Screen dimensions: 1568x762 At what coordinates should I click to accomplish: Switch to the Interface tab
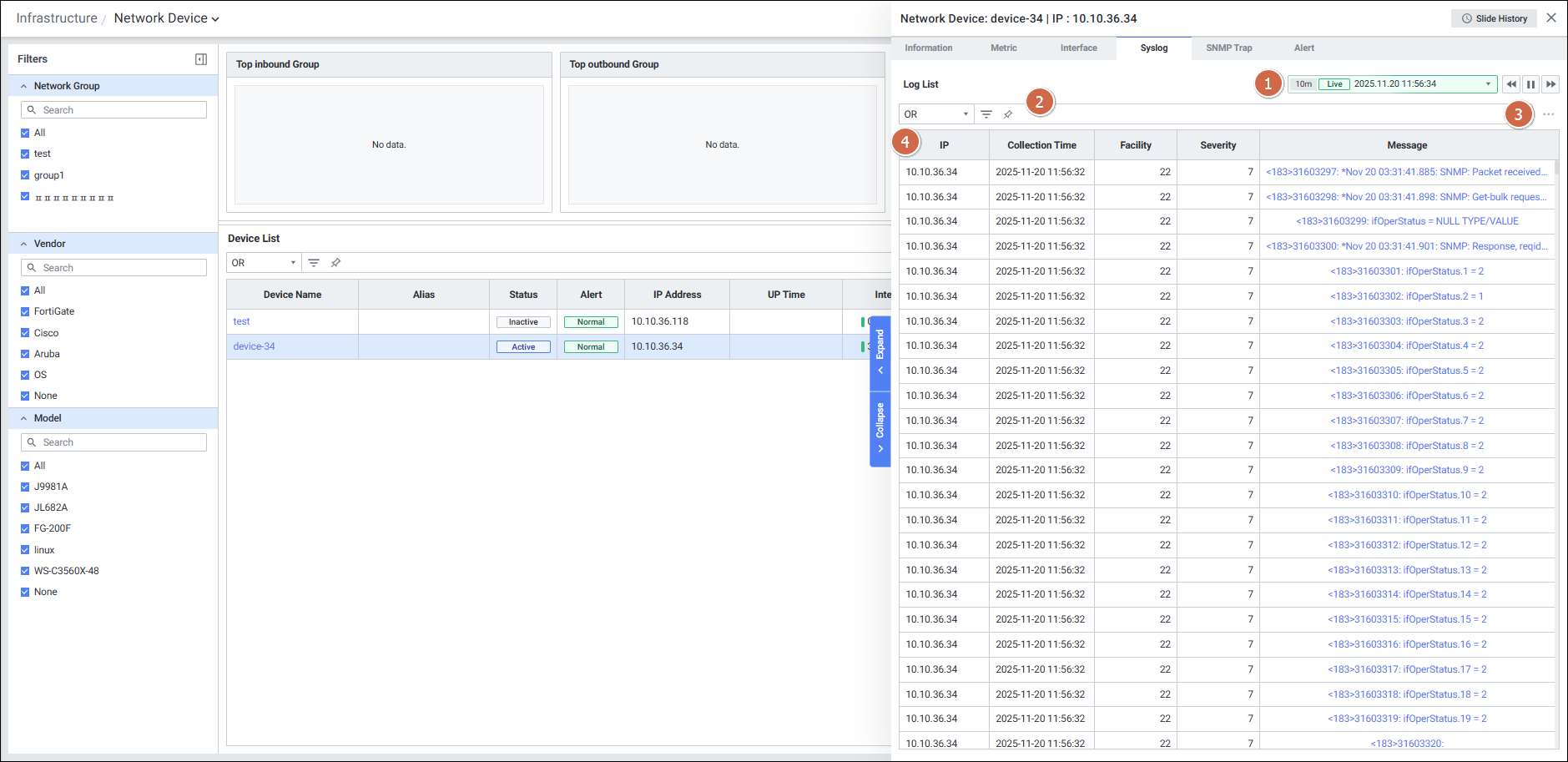click(x=1078, y=48)
